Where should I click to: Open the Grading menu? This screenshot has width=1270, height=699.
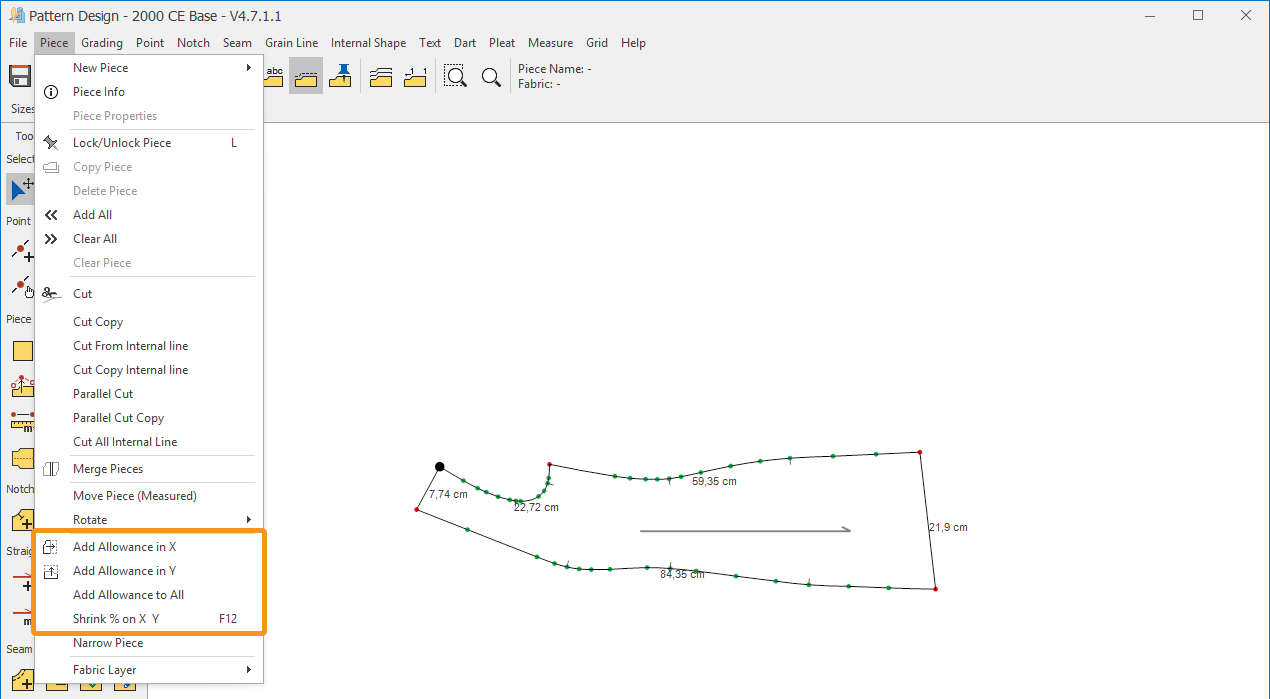click(102, 43)
